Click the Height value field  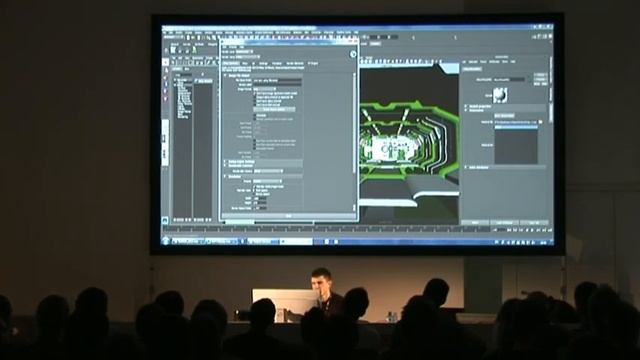pos(260,203)
